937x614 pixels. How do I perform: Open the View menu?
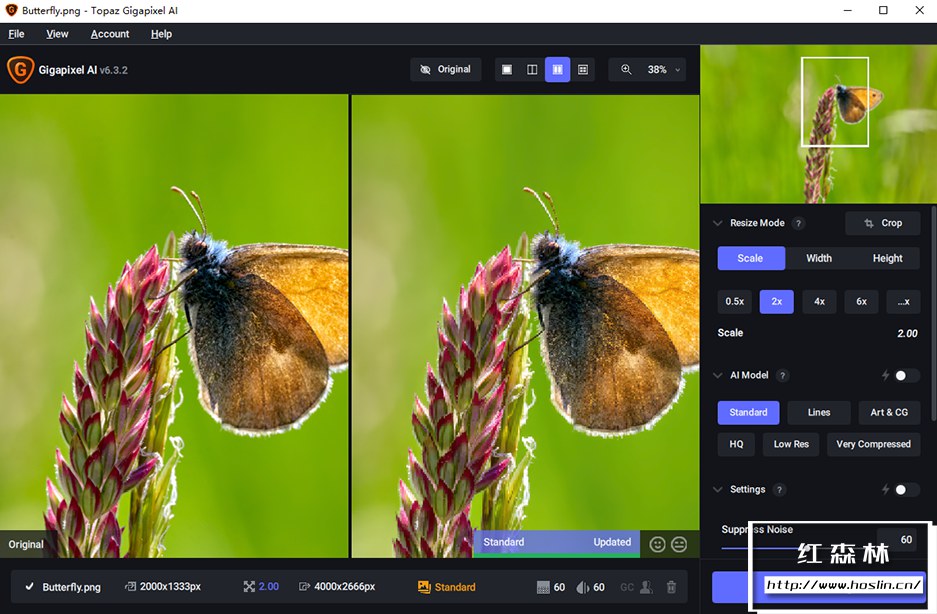click(x=57, y=34)
